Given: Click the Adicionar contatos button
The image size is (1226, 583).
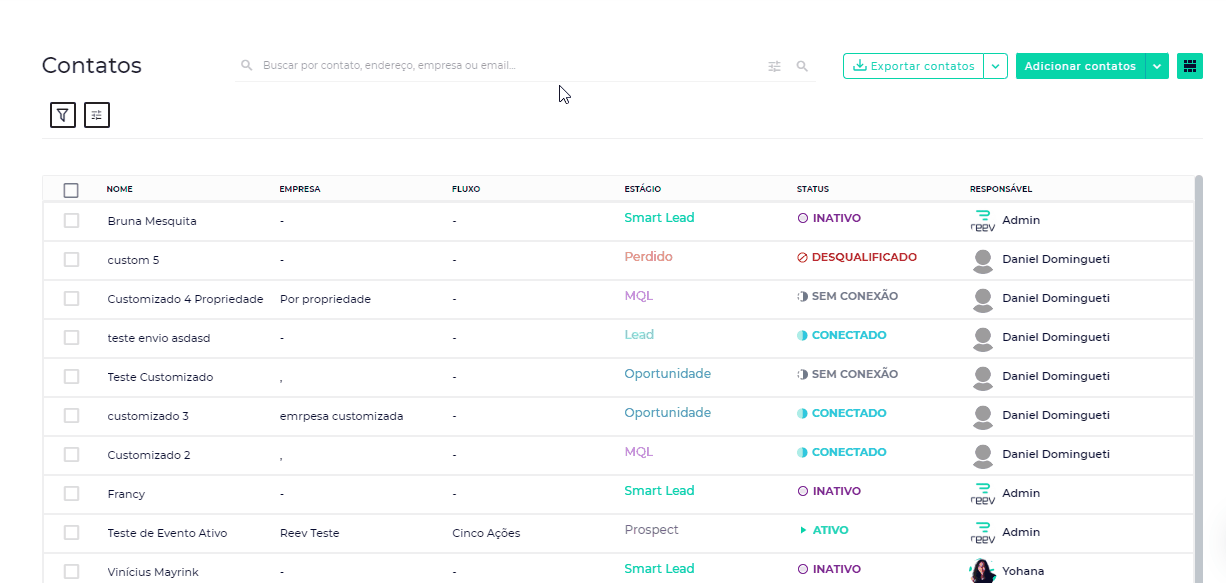Looking at the screenshot, I should (1080, 66).
